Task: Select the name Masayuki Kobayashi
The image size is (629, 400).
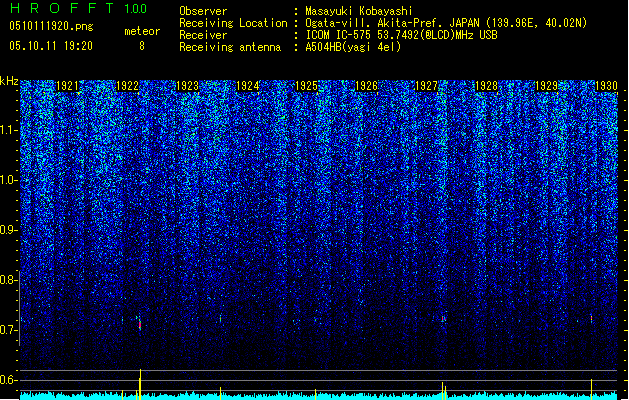Action: [359, 11]
